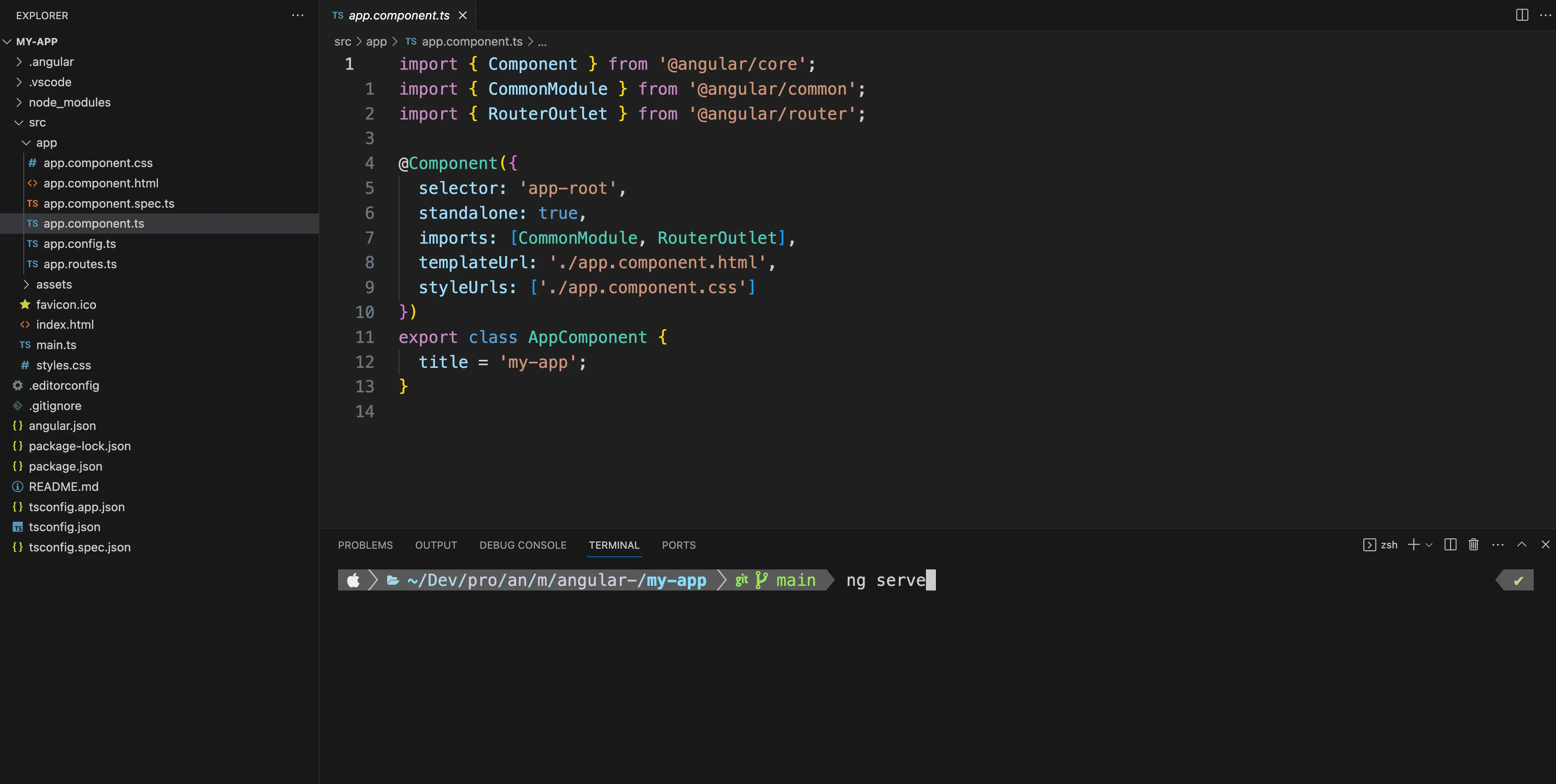This screenshot has width=1556, height=784.
Task: Click the 'ng serve' command in terminal
Action: [886, 581]
